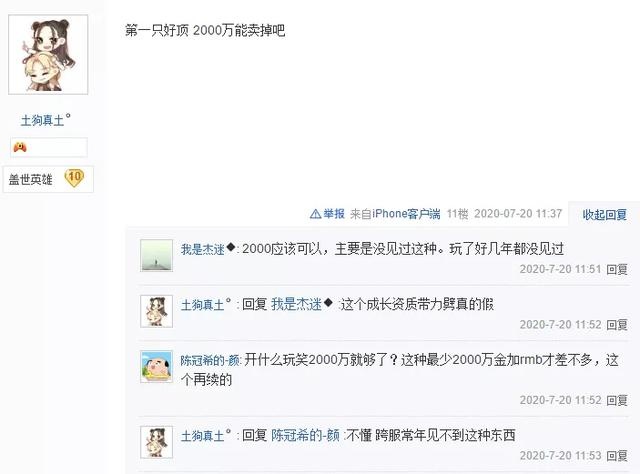The image size is (640, 474).
Task: Click mentioned 陈冠希的-颜 in last reply
Action: (305, 435)
